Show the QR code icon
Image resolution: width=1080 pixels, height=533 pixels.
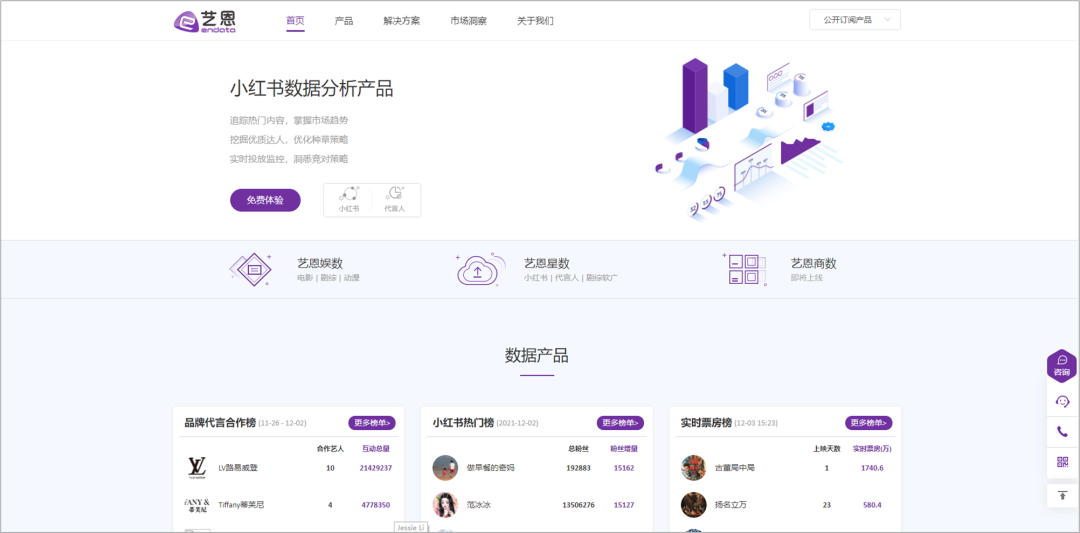(x=1062, y=462)
